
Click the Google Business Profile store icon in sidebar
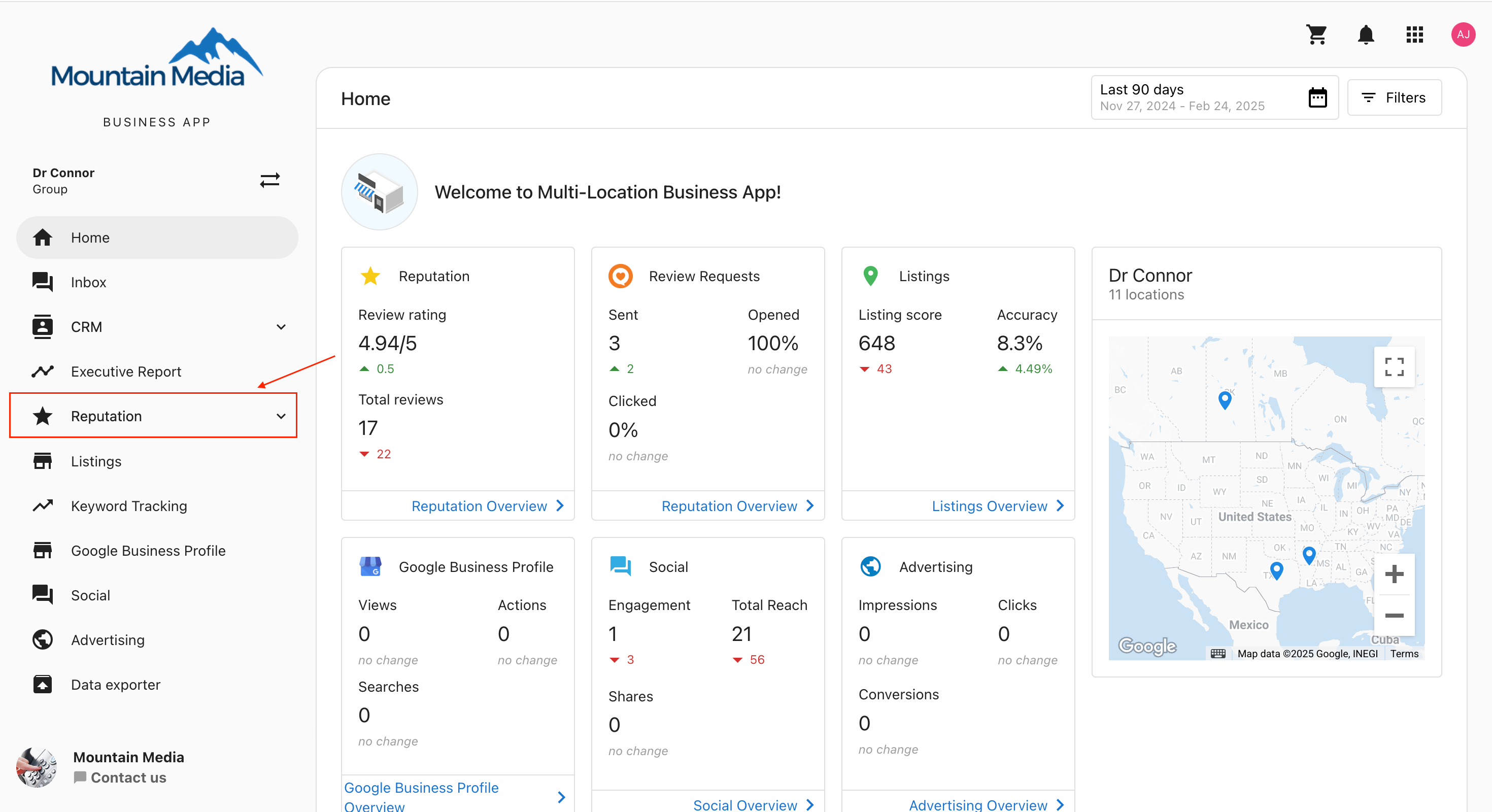(x=42, y=550)
